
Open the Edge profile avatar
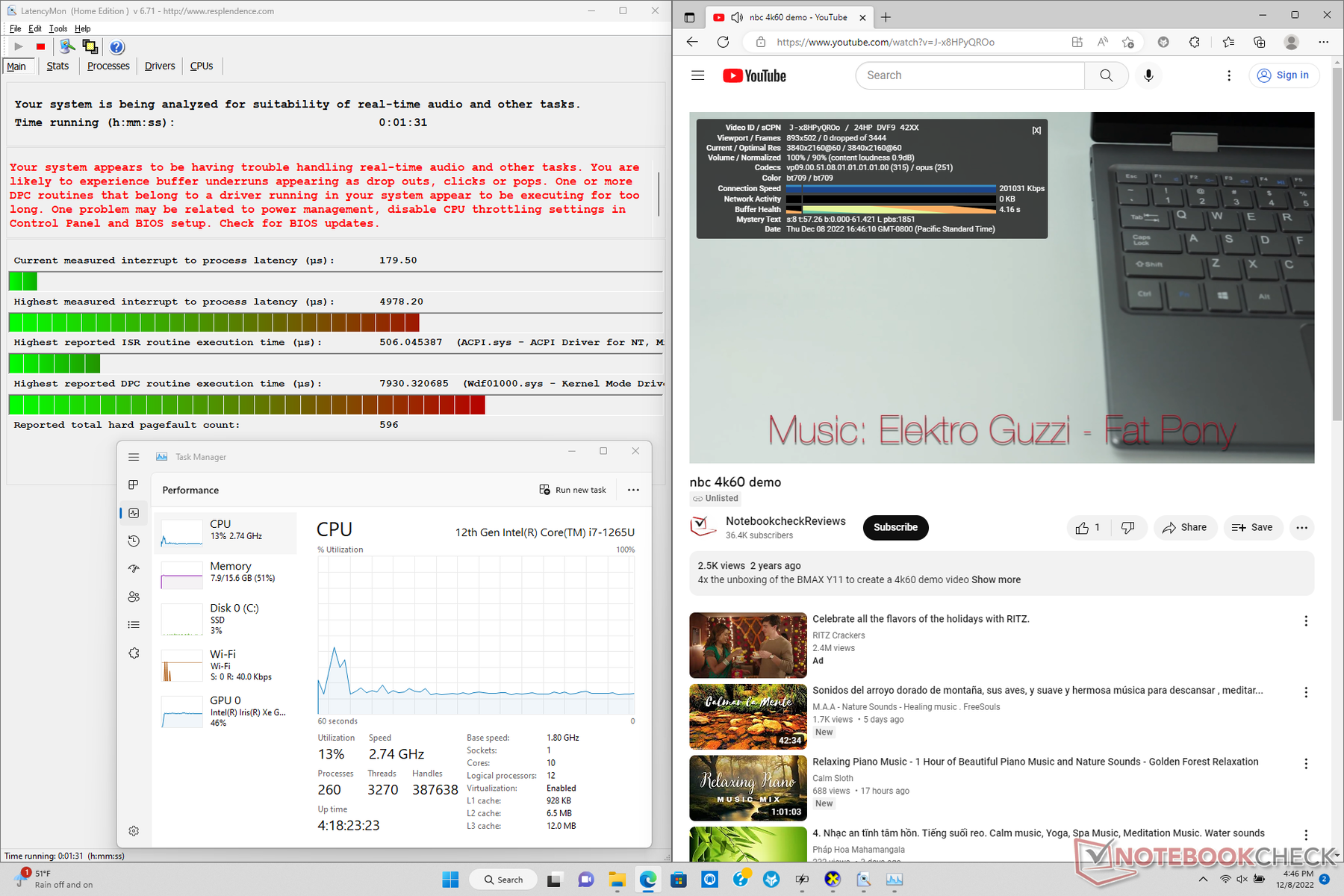point(1291,42)
